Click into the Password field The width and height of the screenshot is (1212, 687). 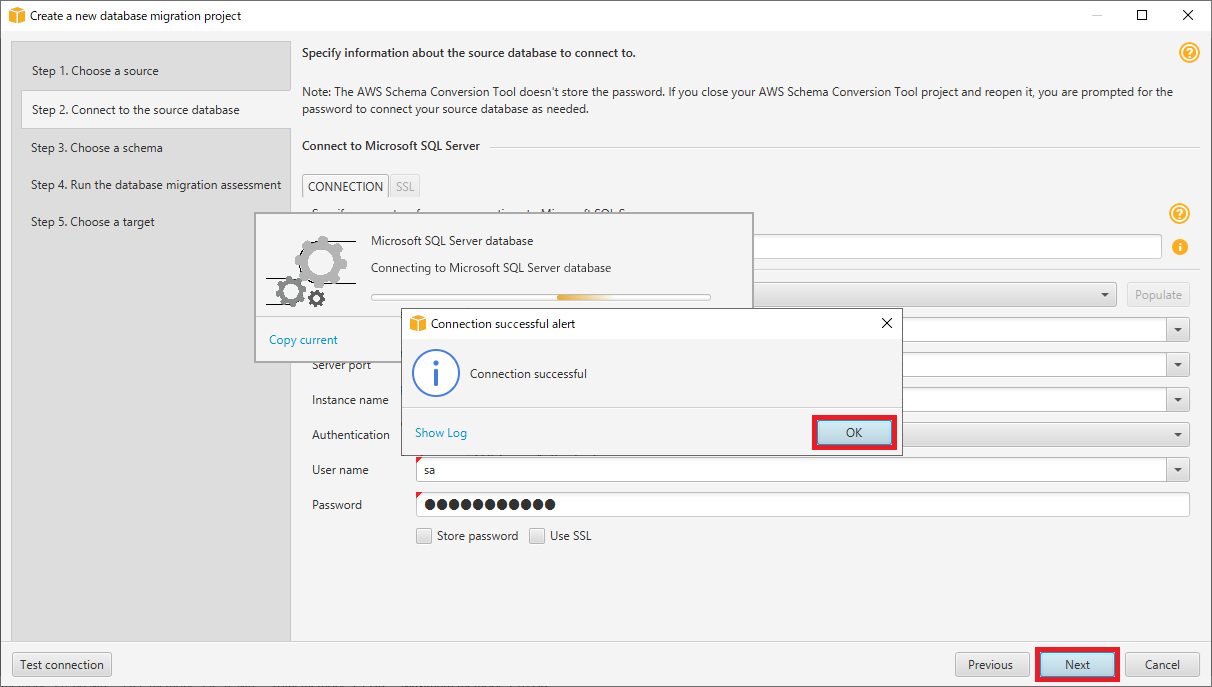coord(800,505)
